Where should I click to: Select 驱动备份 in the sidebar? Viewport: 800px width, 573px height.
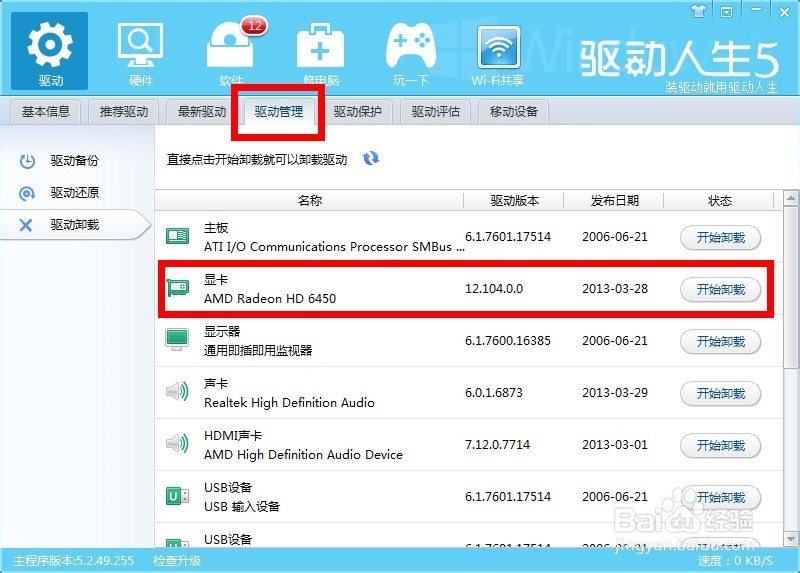click(74, 161)
